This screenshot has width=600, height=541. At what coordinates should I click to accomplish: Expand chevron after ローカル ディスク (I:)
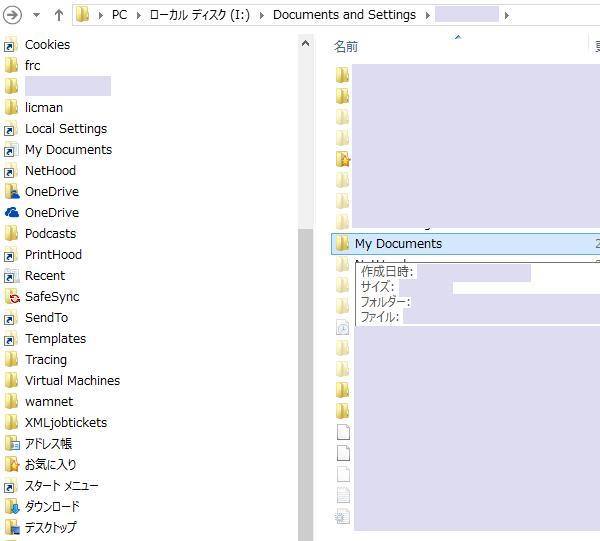[262, 15]
